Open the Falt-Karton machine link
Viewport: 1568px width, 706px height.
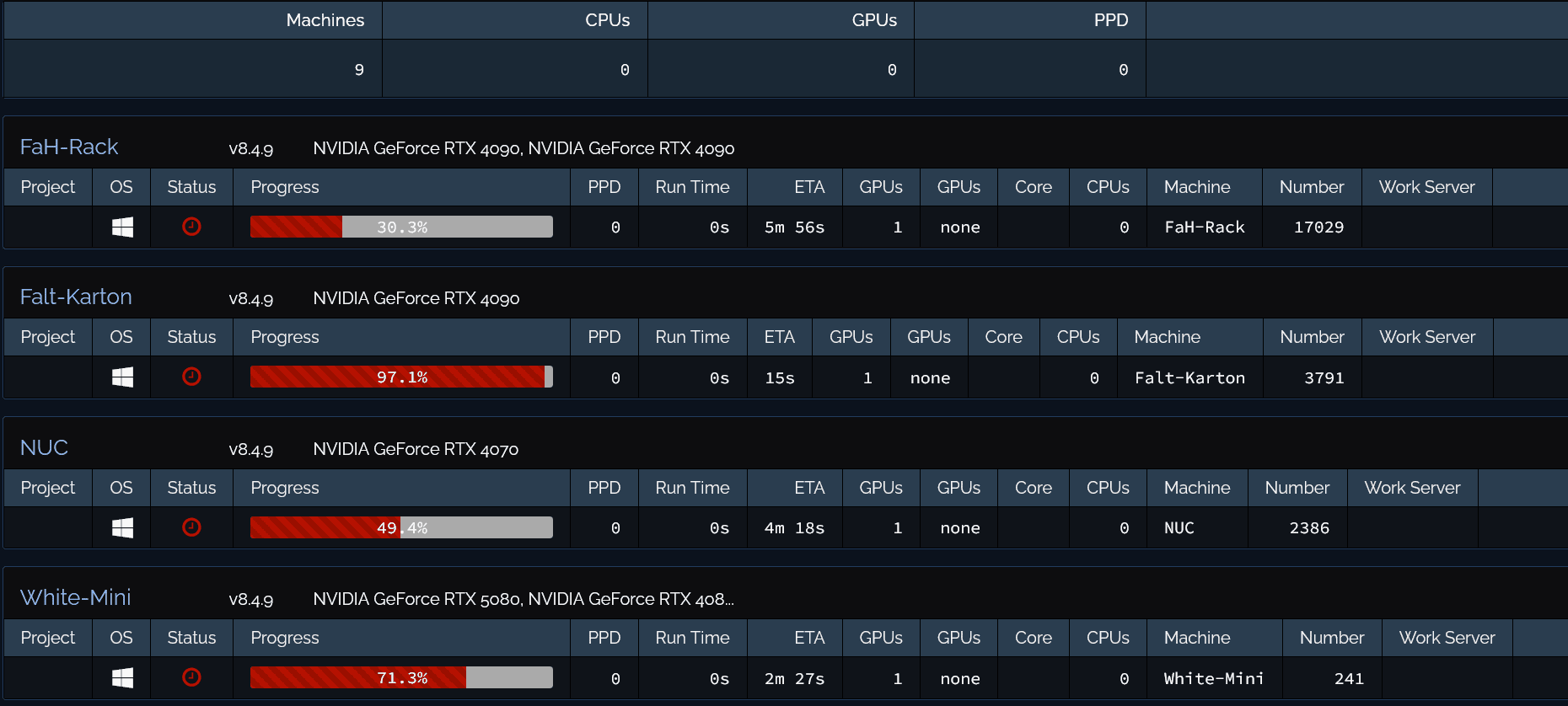76,297
